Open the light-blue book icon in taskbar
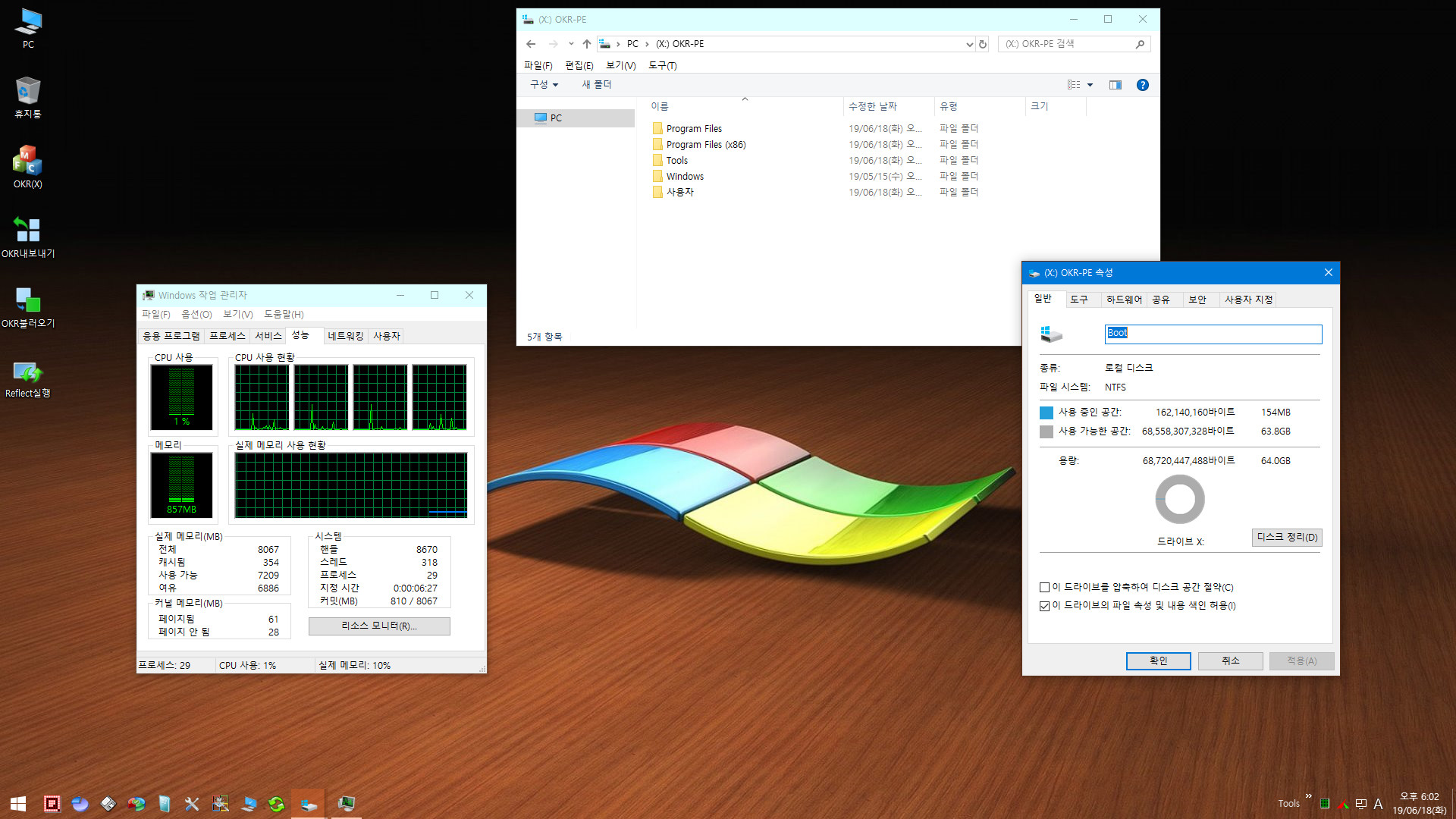The height and width of the screenshot is (819, 1456). tap(164, 804)
